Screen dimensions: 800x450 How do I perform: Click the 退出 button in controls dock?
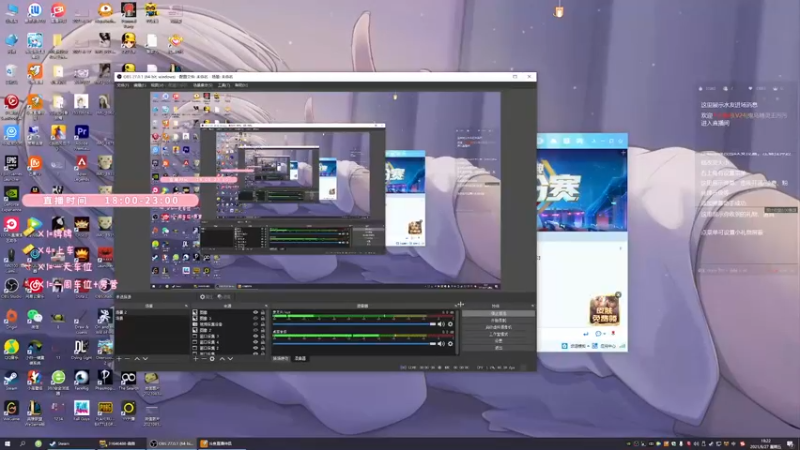498,347
